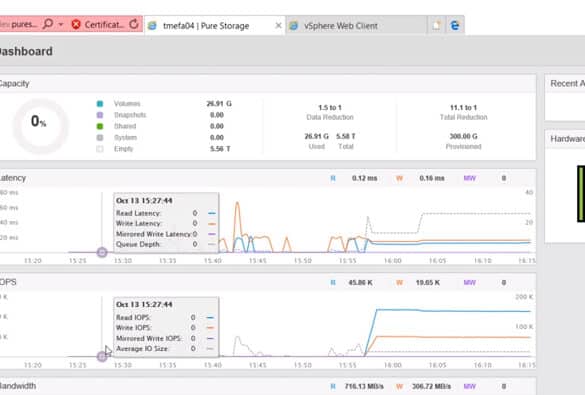The image size is (585, 395).
Task: Click the 0% capacity donut gauge
Action: [41, 126]
